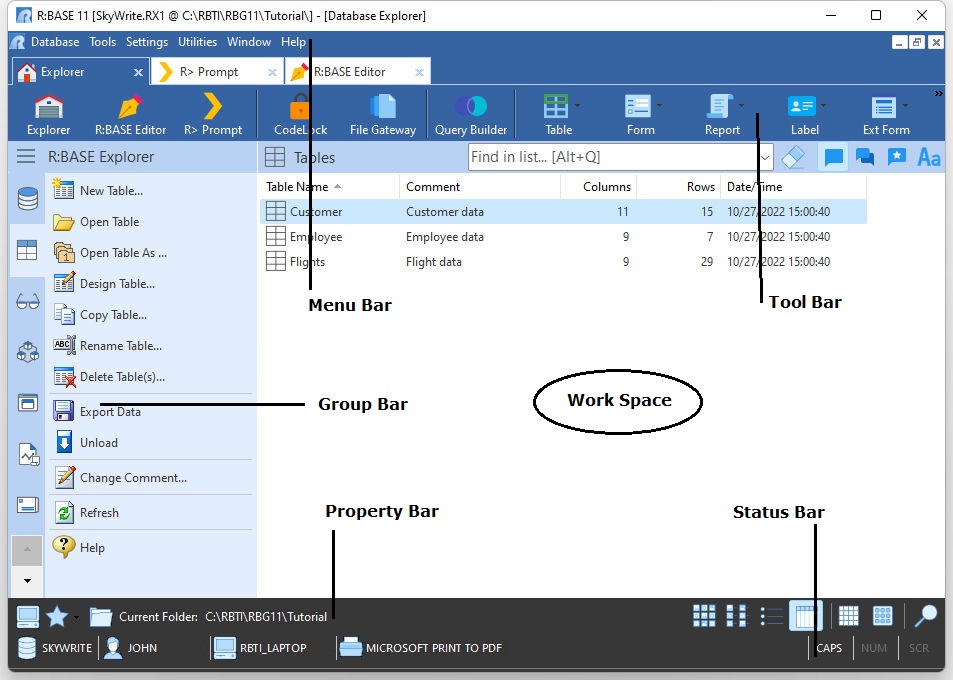Viewport: 953px width, 680px height.
Task: Open Table dropdown arrow in toolbar
Action: coord(577,106)
